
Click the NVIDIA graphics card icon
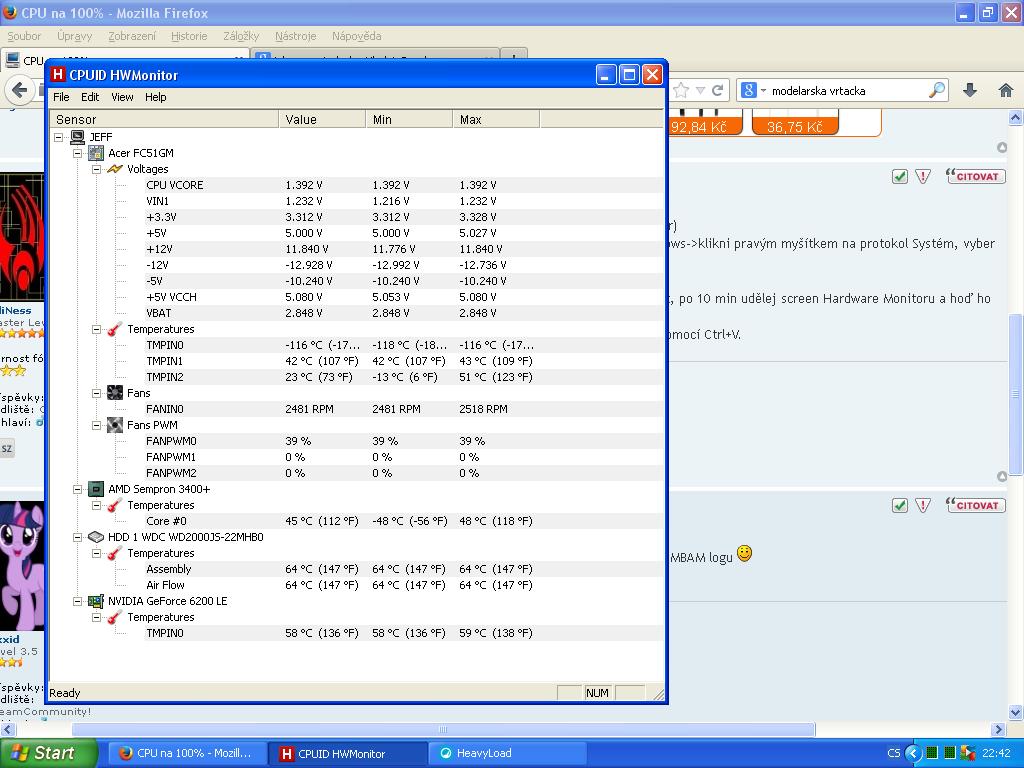(x=96, y=601)
